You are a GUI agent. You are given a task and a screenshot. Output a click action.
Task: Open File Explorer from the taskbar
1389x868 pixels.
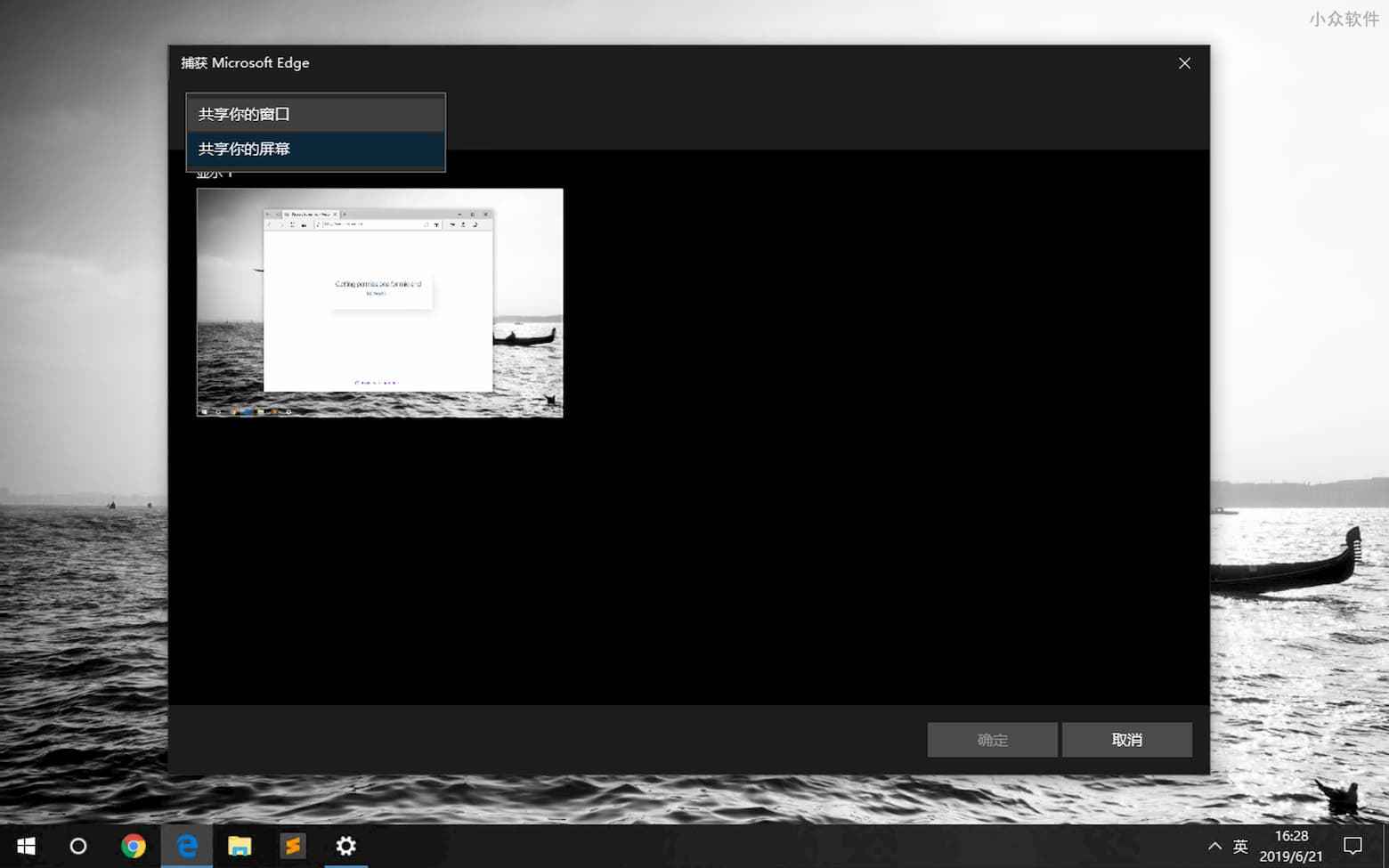[x=240, y=846]
